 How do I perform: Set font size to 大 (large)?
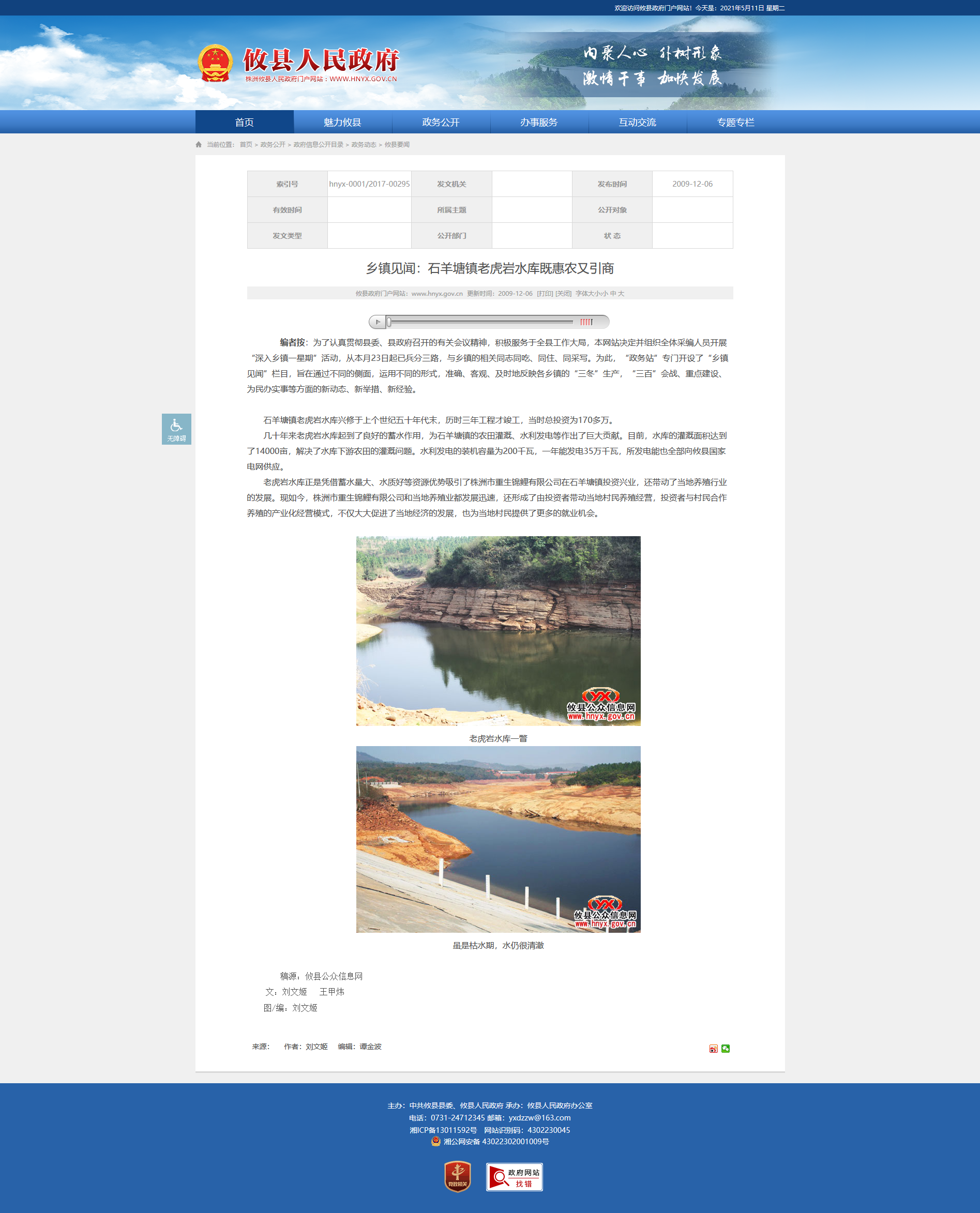[x=621, y=294]
